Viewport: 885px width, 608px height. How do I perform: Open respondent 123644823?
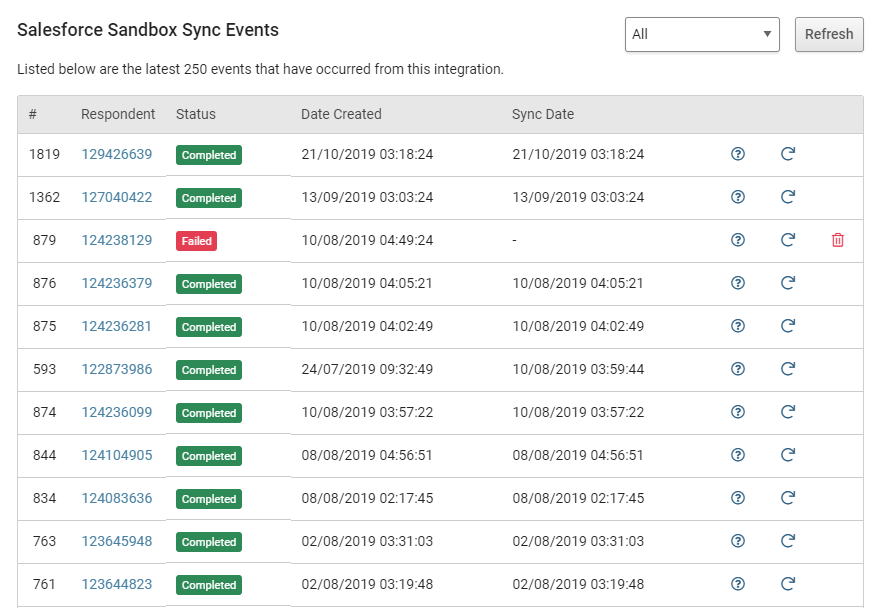(117, 584)
